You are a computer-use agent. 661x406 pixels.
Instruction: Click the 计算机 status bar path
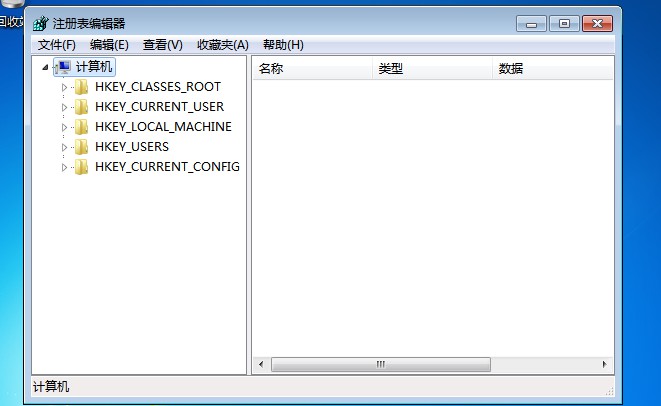(51, 387)
